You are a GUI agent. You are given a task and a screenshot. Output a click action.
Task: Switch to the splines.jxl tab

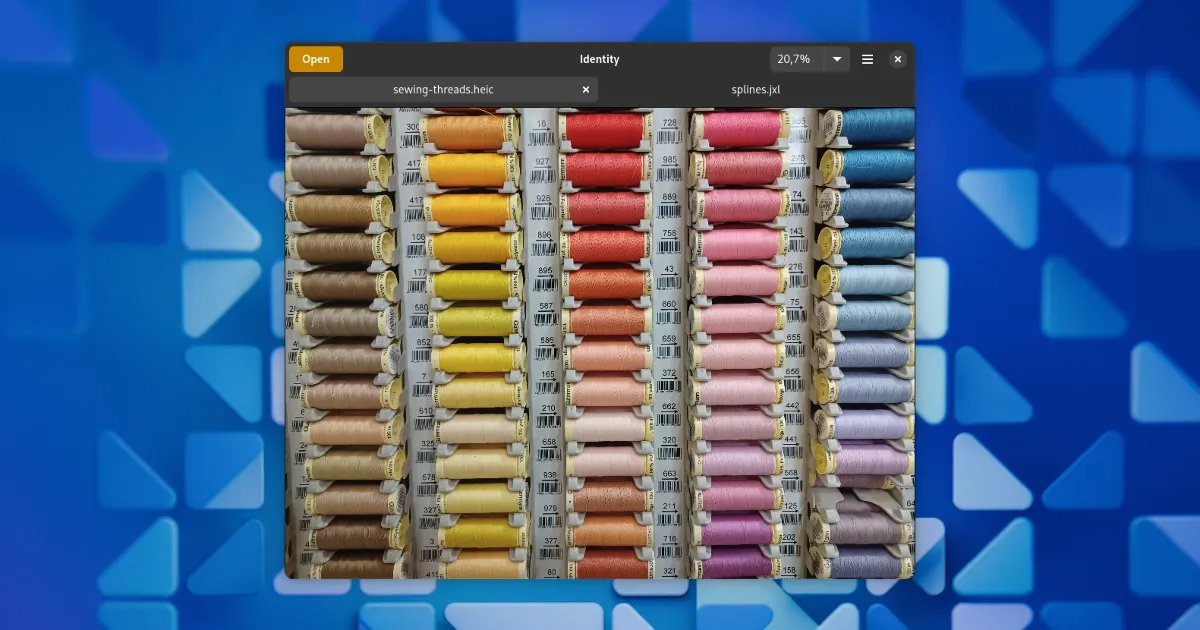[x=755, y=90]
